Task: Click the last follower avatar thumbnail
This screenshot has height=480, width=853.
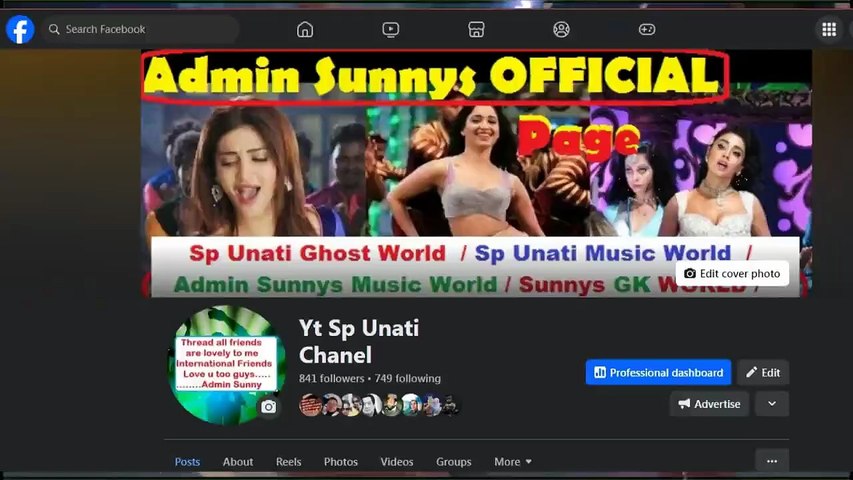Action: [x=451, y=405]
